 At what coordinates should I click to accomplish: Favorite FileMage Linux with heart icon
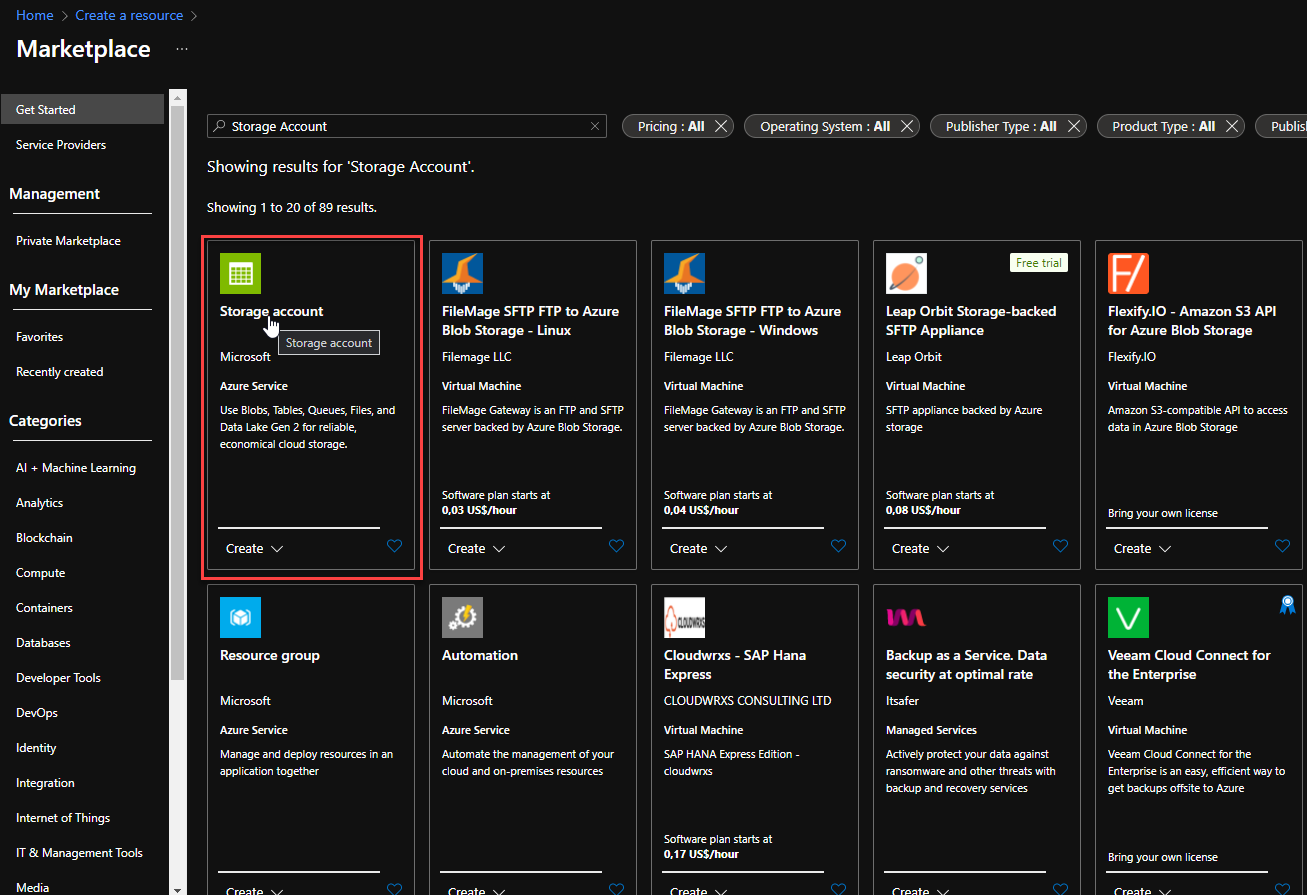click(x=616, y=546)
